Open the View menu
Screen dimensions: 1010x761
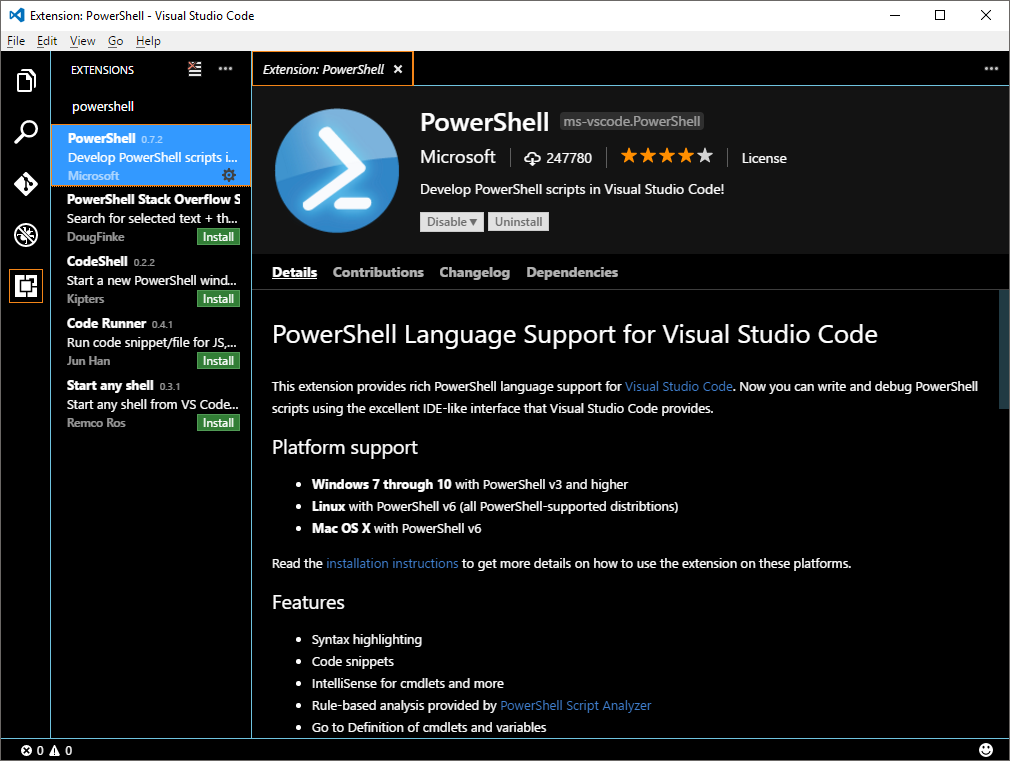[x=82, y=41]
